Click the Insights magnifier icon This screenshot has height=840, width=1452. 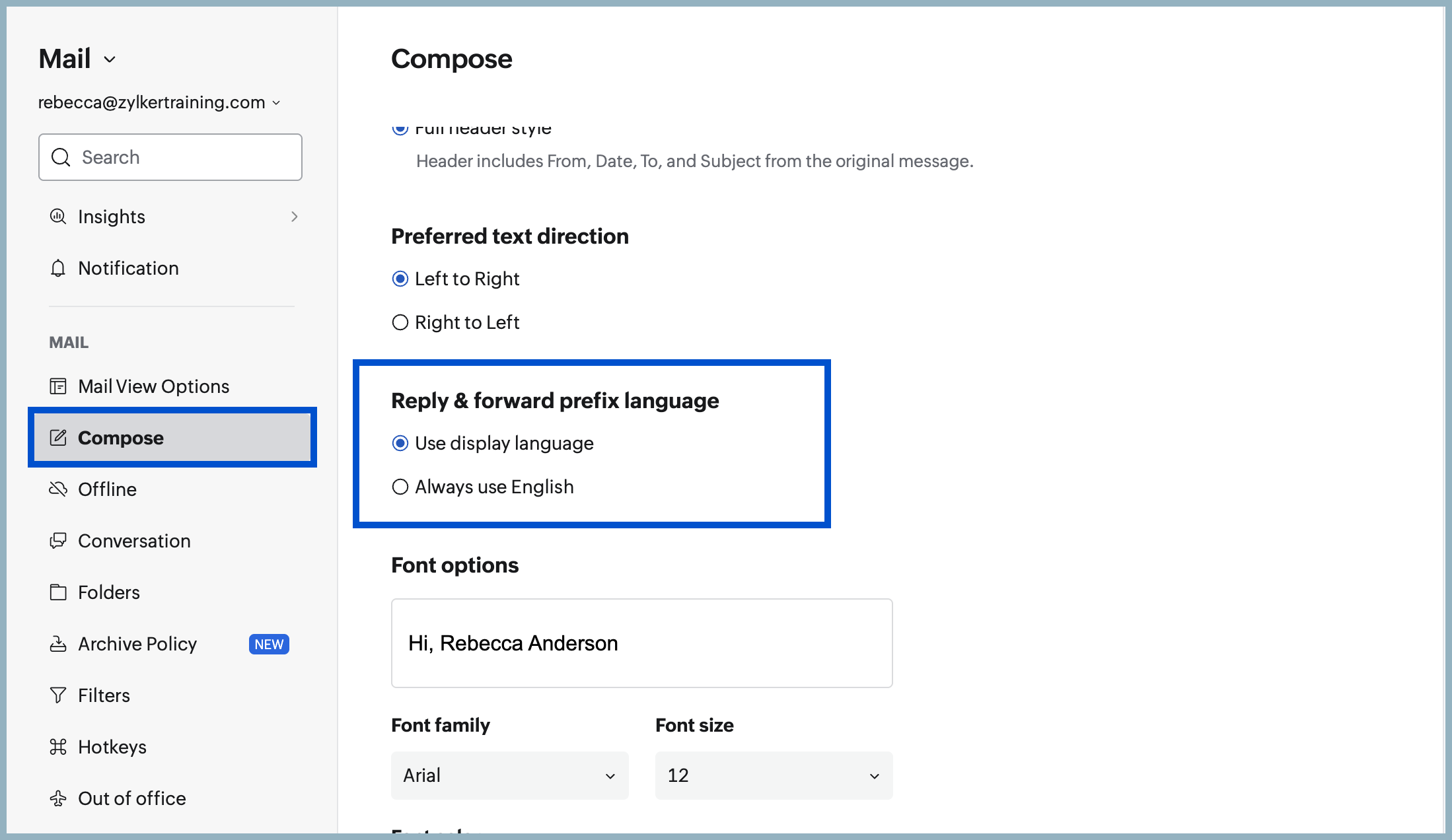pos(58,217)
